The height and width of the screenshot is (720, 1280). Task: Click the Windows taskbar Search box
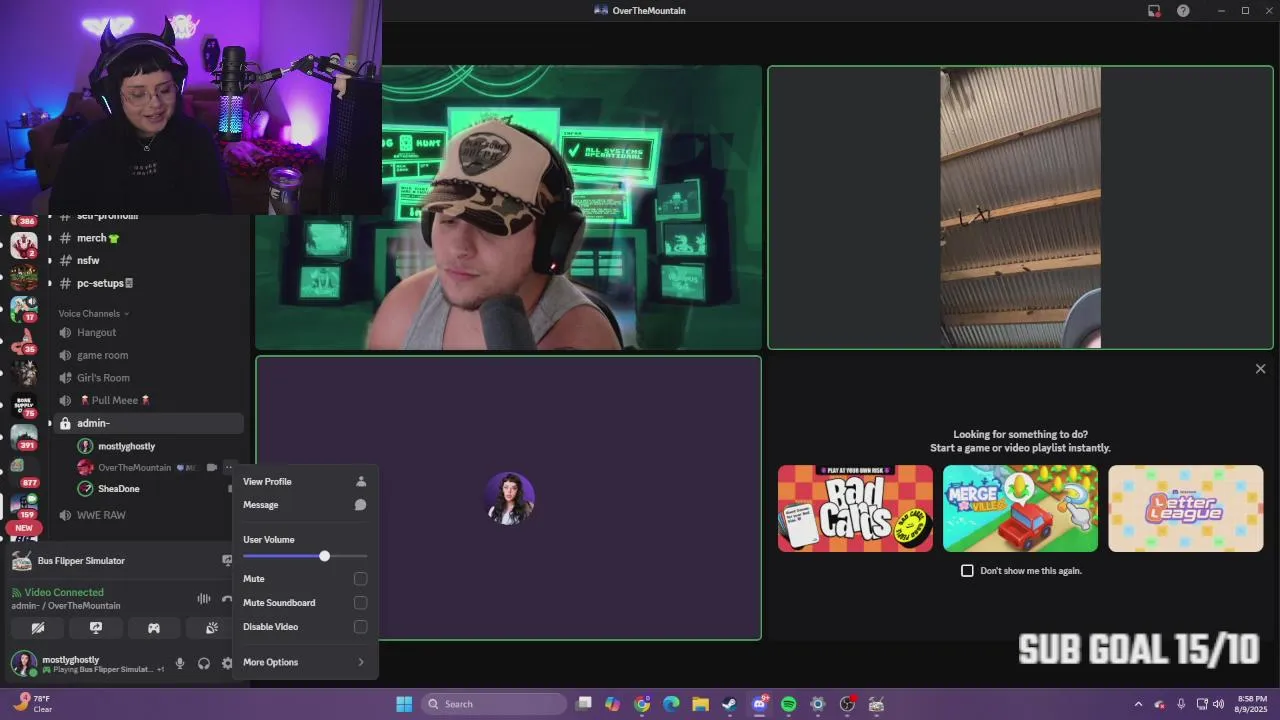pos(494,704)
